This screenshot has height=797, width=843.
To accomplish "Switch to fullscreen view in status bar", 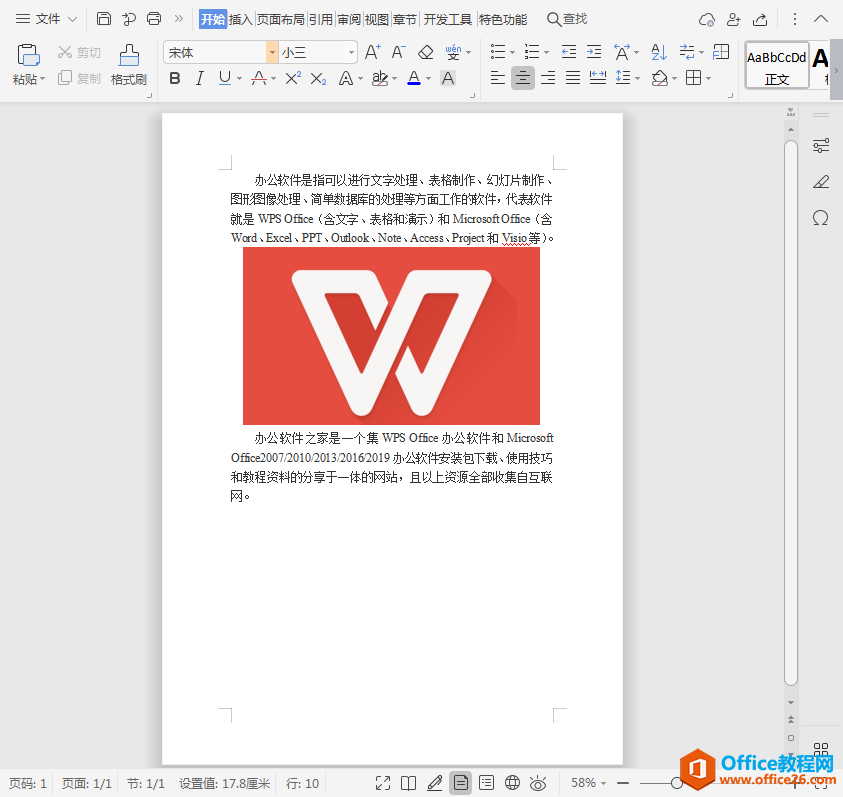I will pos(383,783).
